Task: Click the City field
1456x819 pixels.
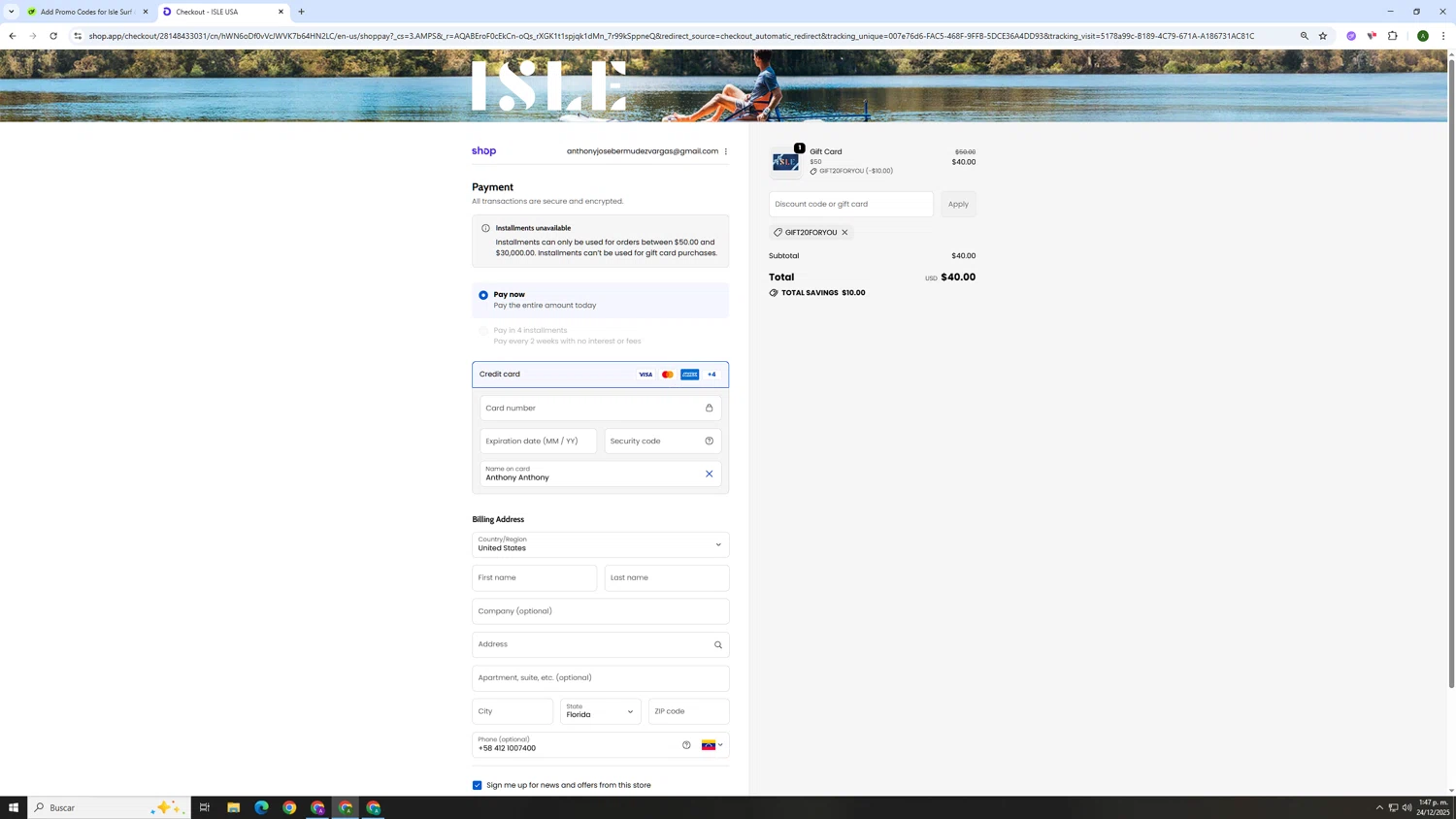Action: click(x=513, y=711)
